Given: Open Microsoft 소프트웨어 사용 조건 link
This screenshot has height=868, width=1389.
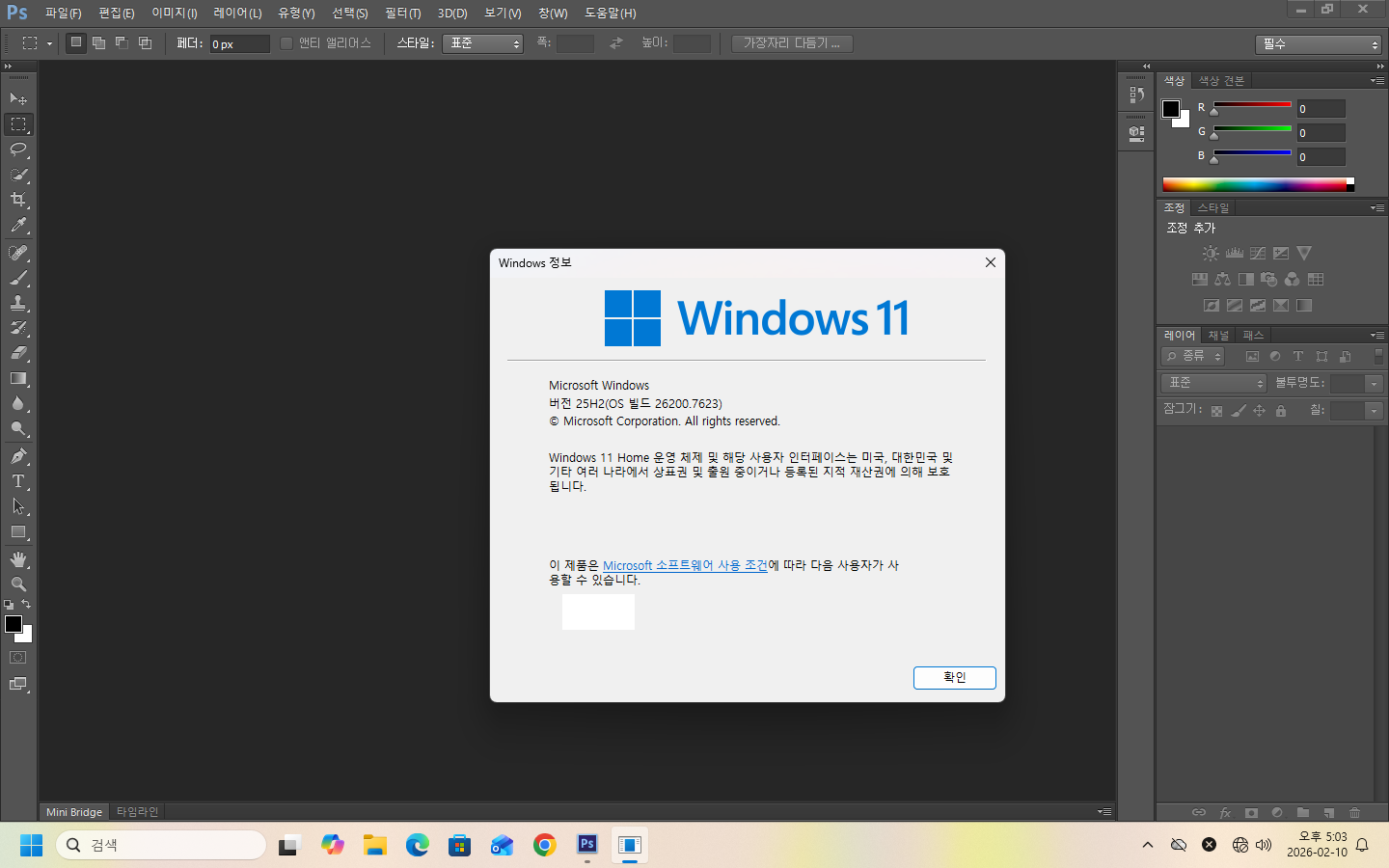Looking at the screenshot, I should pyautogui.click(x=685, y=566).
